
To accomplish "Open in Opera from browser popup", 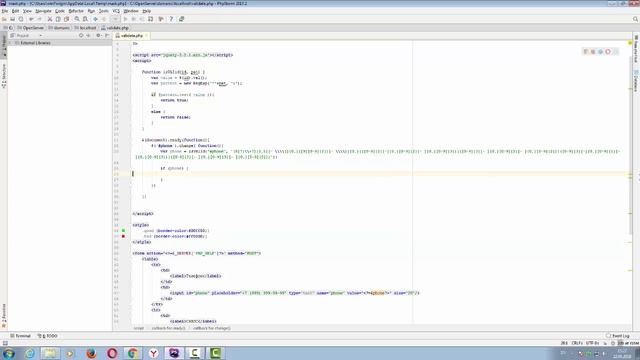I will [608, 51].
